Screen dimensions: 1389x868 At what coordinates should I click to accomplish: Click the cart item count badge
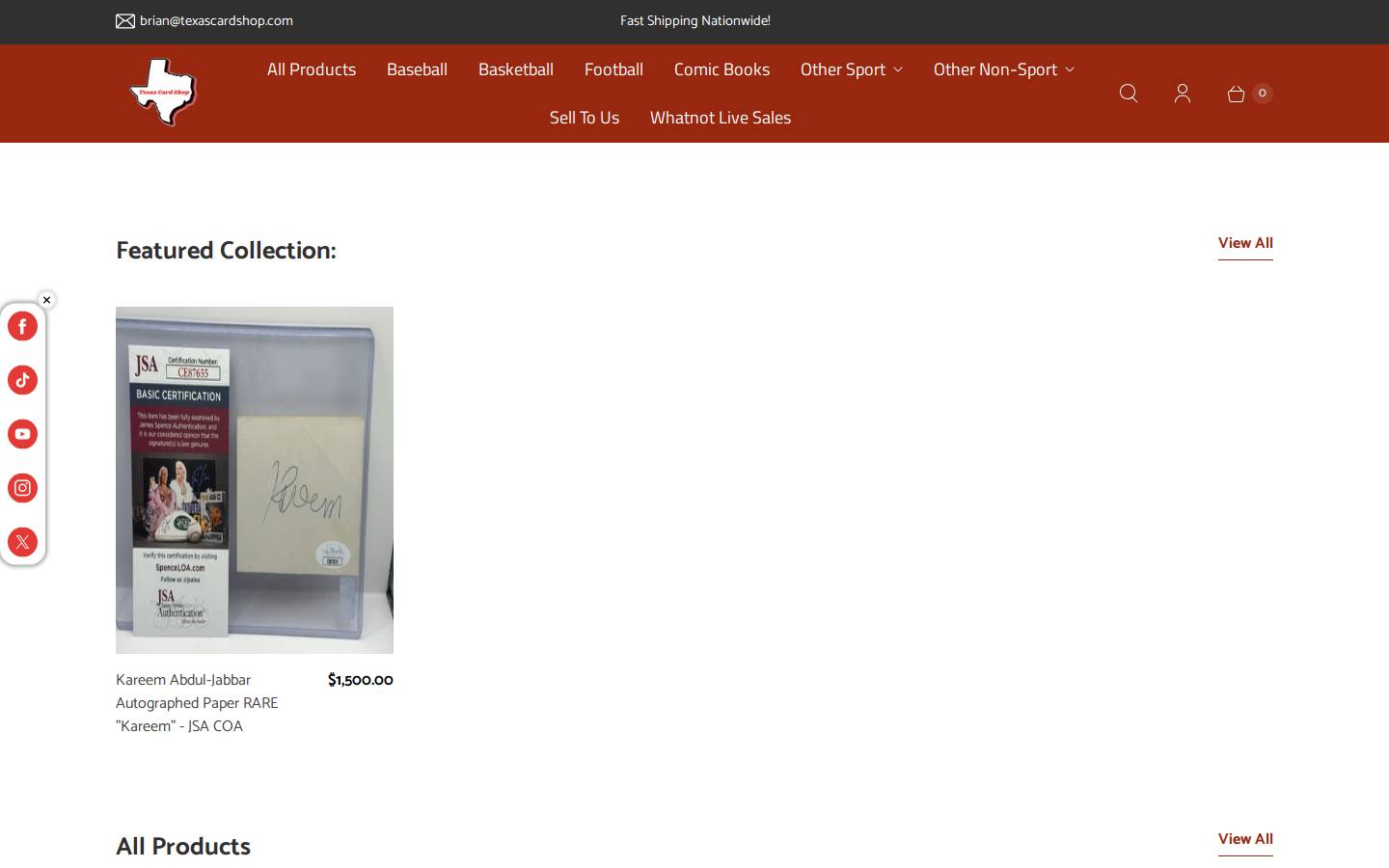pyautogui.click(x=1262, y=94)
